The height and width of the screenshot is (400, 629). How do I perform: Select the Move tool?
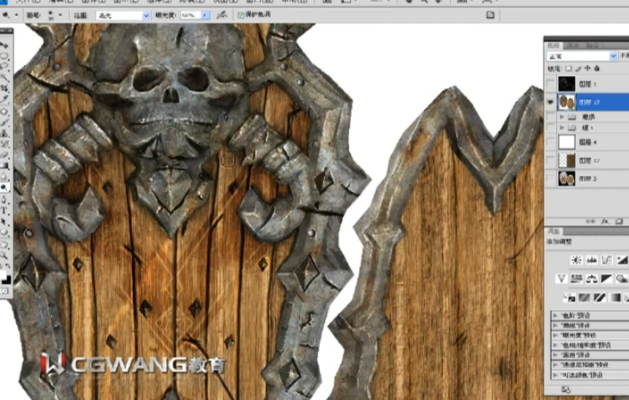4,45
